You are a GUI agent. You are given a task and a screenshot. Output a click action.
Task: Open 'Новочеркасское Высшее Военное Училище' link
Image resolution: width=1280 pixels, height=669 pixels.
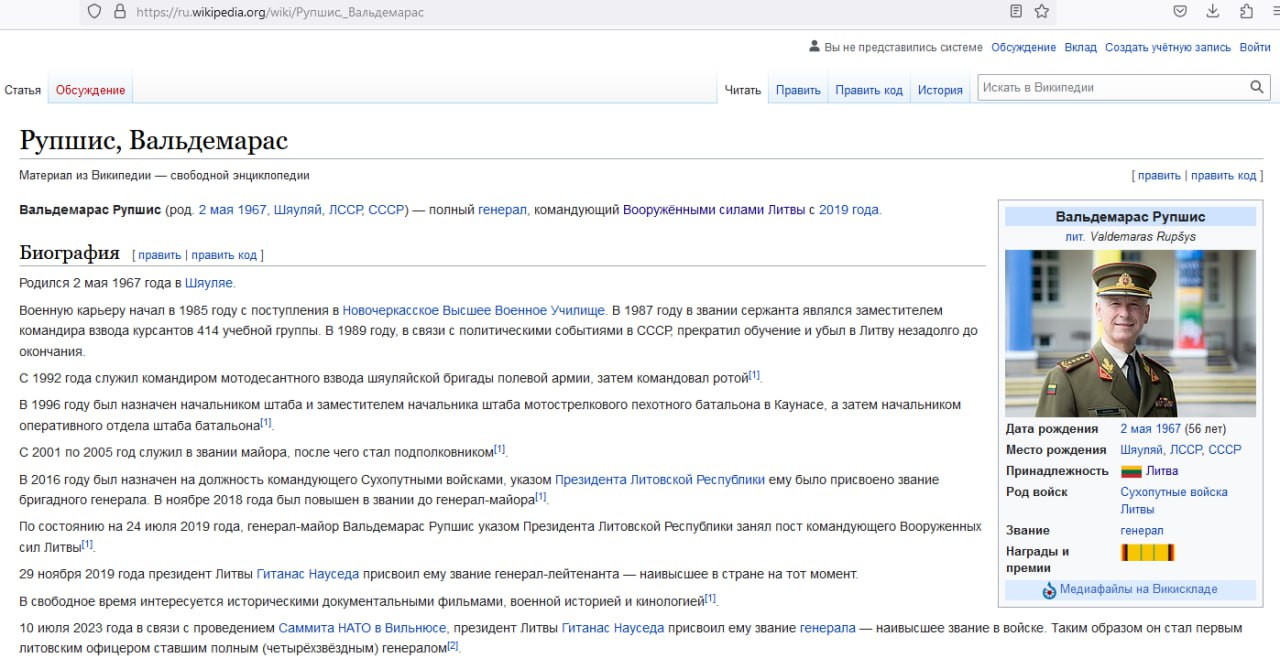473,310
